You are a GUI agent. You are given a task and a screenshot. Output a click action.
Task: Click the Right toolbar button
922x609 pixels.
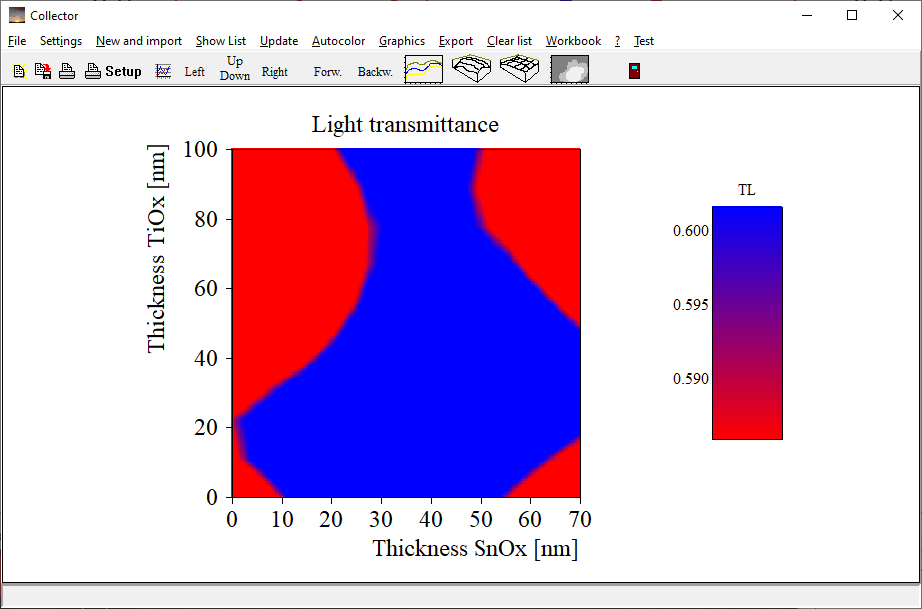(275, 72)
